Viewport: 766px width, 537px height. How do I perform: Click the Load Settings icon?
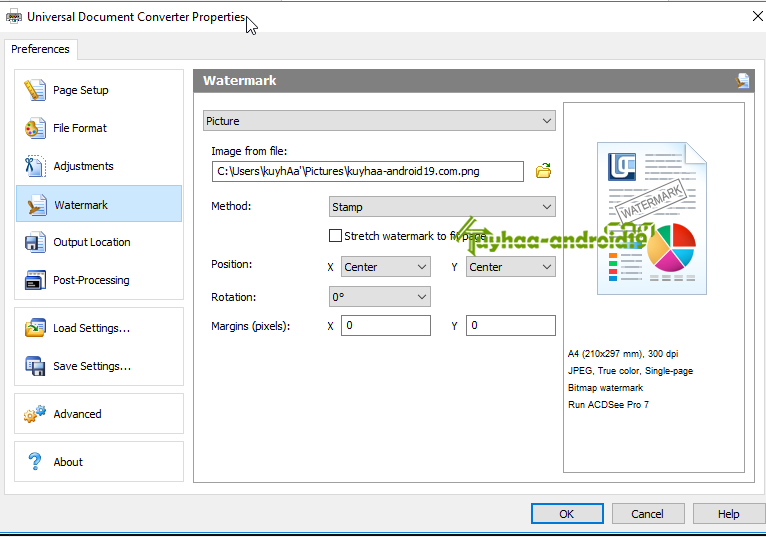[x=35, y=328]
